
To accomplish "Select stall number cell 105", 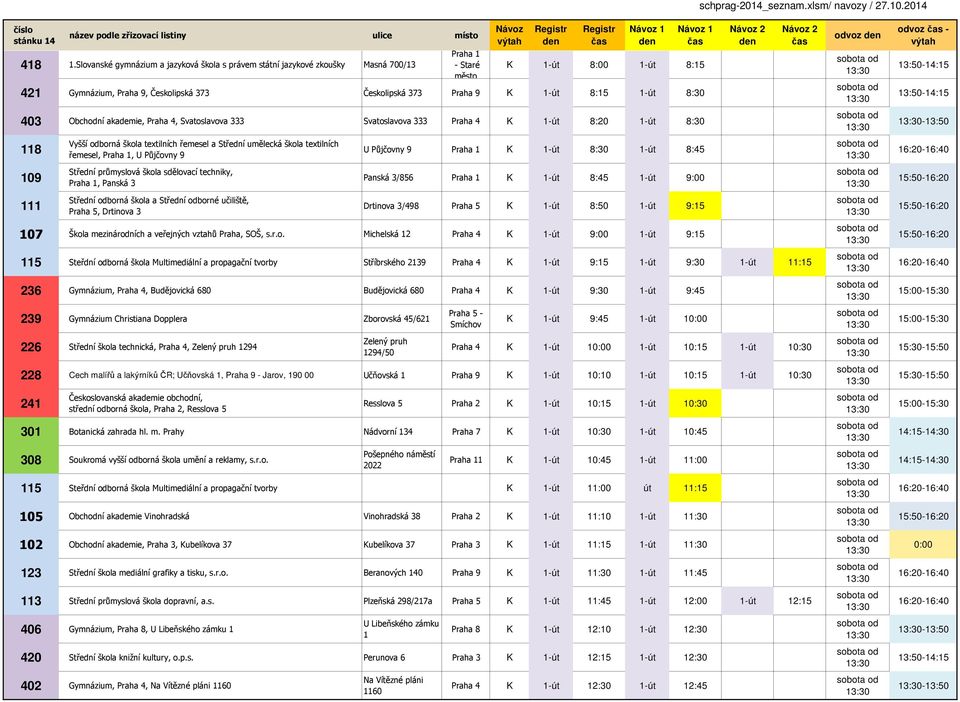I will (x=31, y=516).
